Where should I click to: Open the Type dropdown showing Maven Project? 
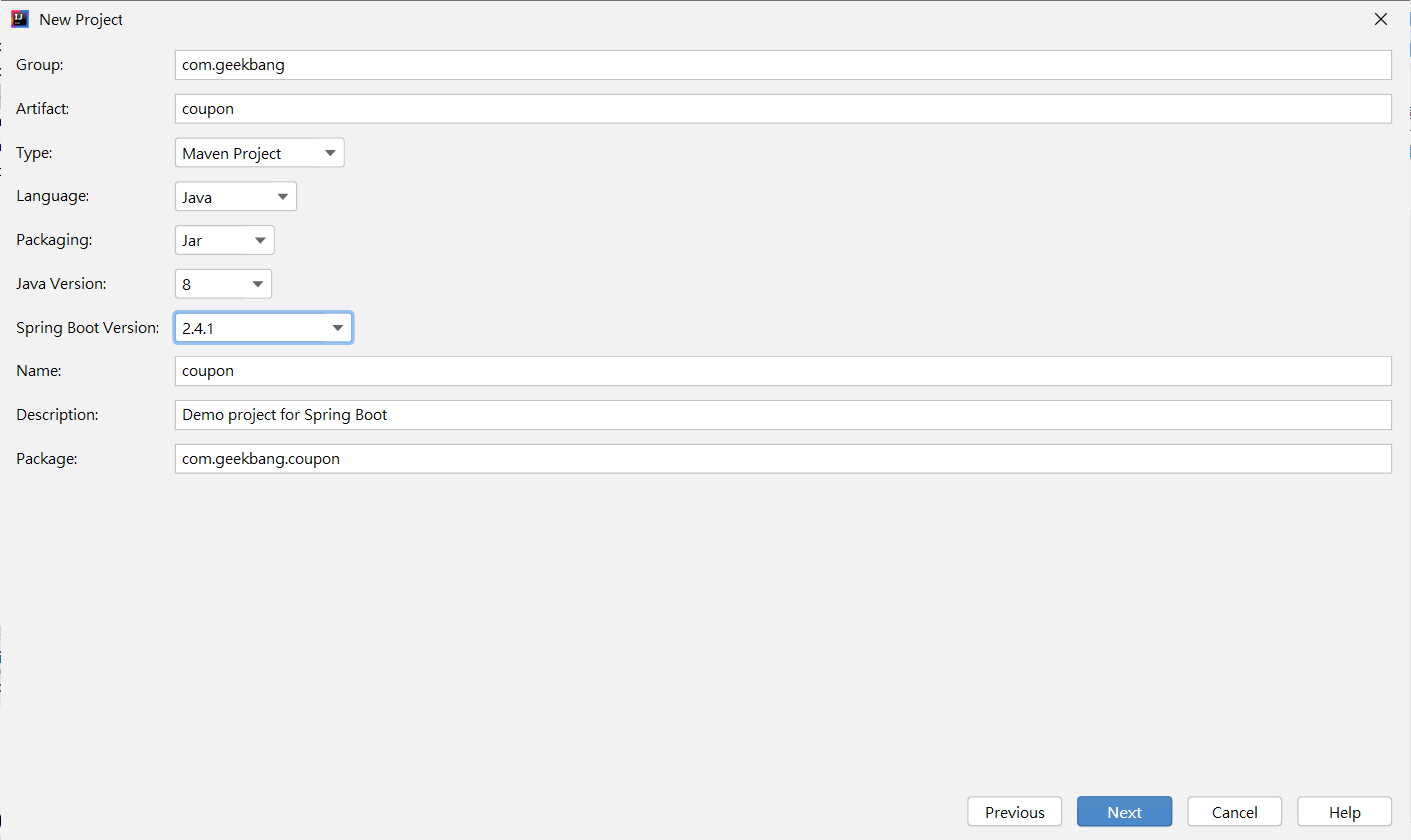260,153
